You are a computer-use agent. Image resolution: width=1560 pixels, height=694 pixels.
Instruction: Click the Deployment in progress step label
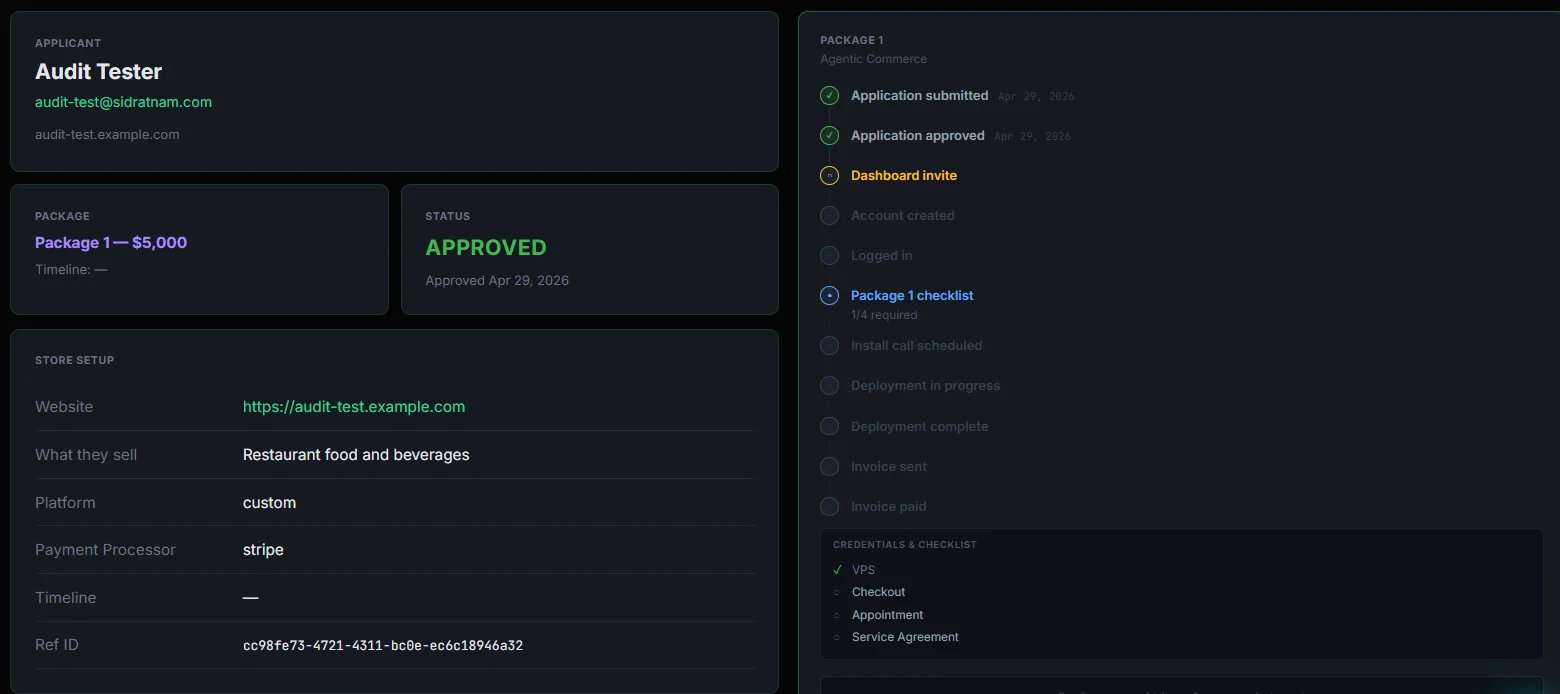pyautogui.click(x=925, y=386)
